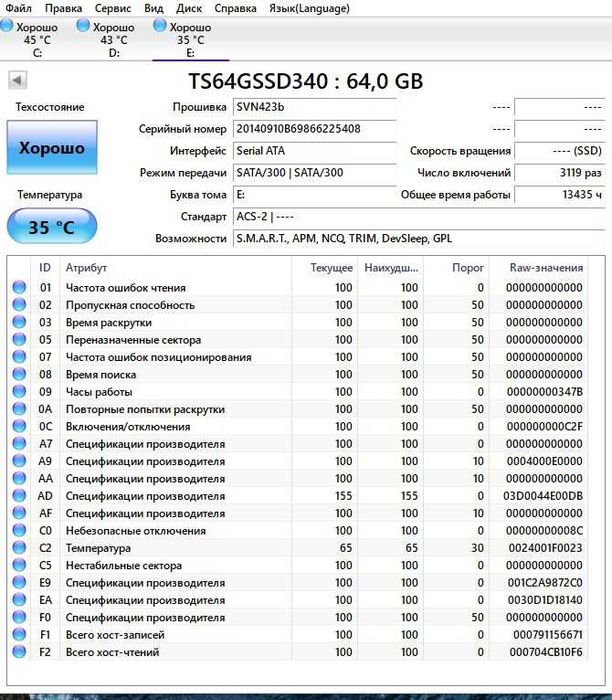
Task: Click raw value 03D0044E00DB
Action: [x=543, y=496]
